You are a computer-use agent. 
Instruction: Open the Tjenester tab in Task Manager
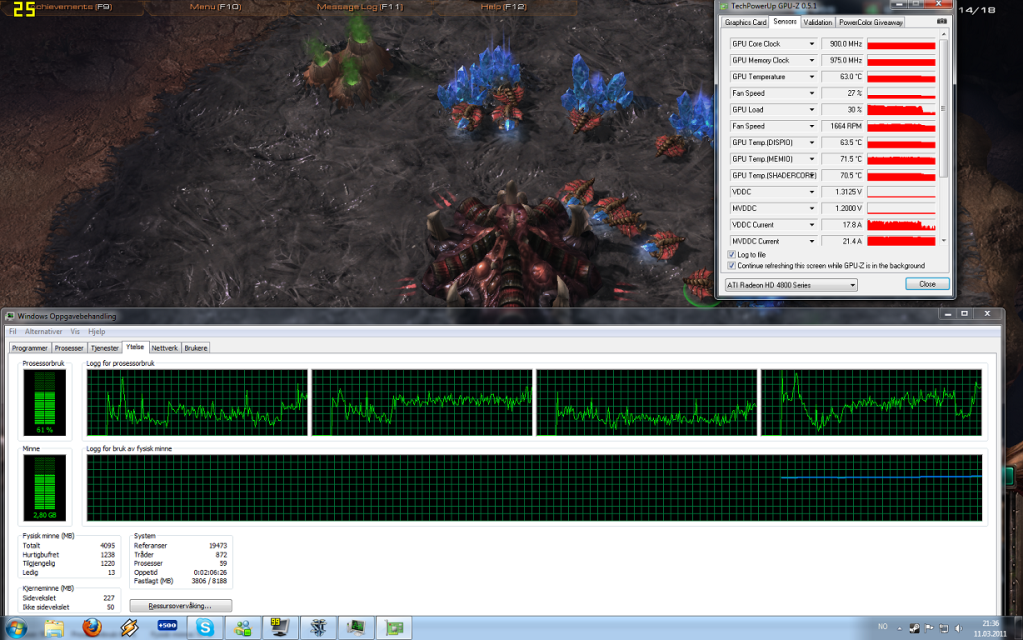(x=104, y=348)
